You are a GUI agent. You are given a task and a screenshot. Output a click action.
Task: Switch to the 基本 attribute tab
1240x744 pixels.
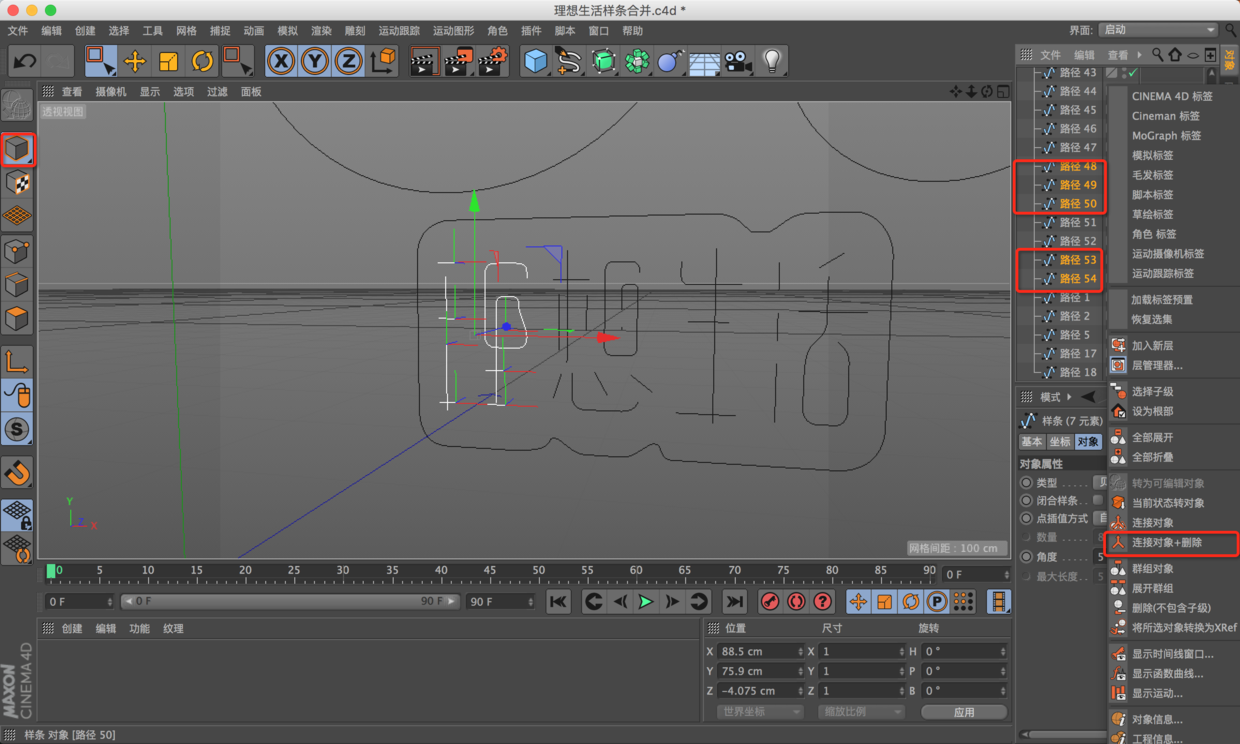(x=1031, y=442)
